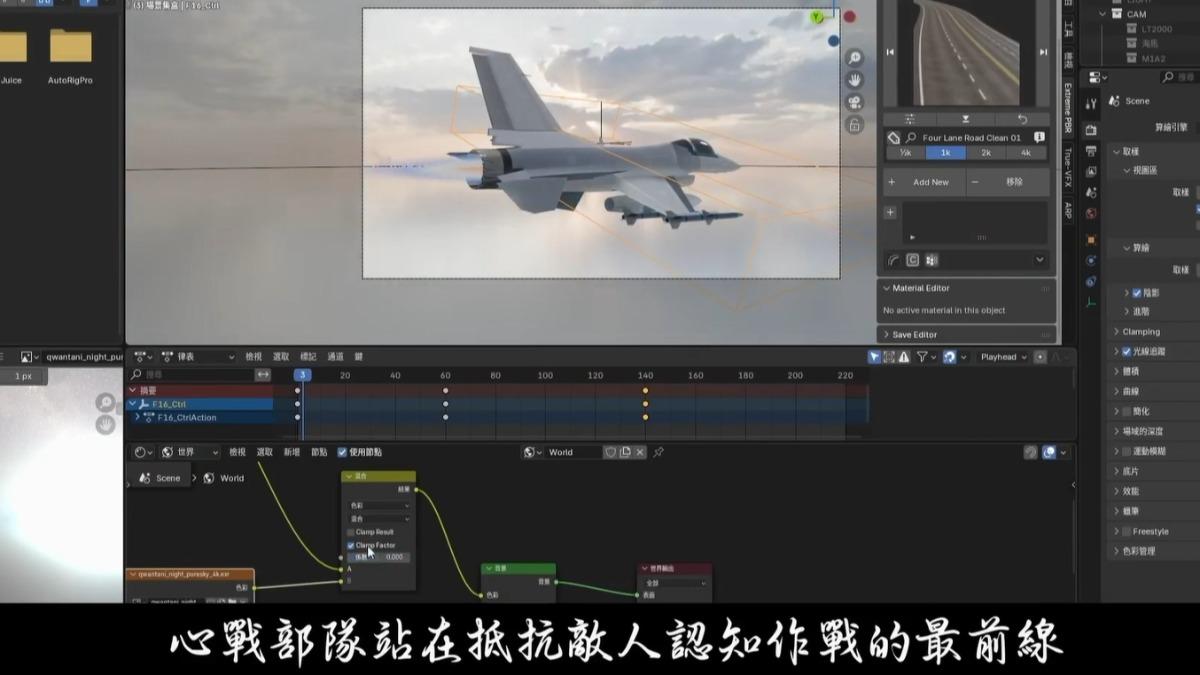Click the keyframe at frame 140 on F16_Ctrl
This screenshot has height=675, width=1200.
coord(645,404)
